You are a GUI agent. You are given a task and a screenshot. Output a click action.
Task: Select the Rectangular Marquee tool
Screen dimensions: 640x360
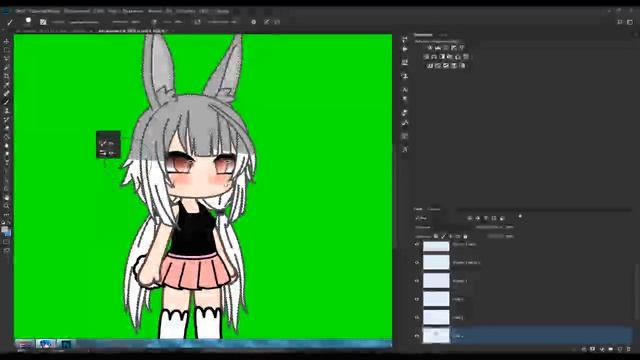coord(6,50)
